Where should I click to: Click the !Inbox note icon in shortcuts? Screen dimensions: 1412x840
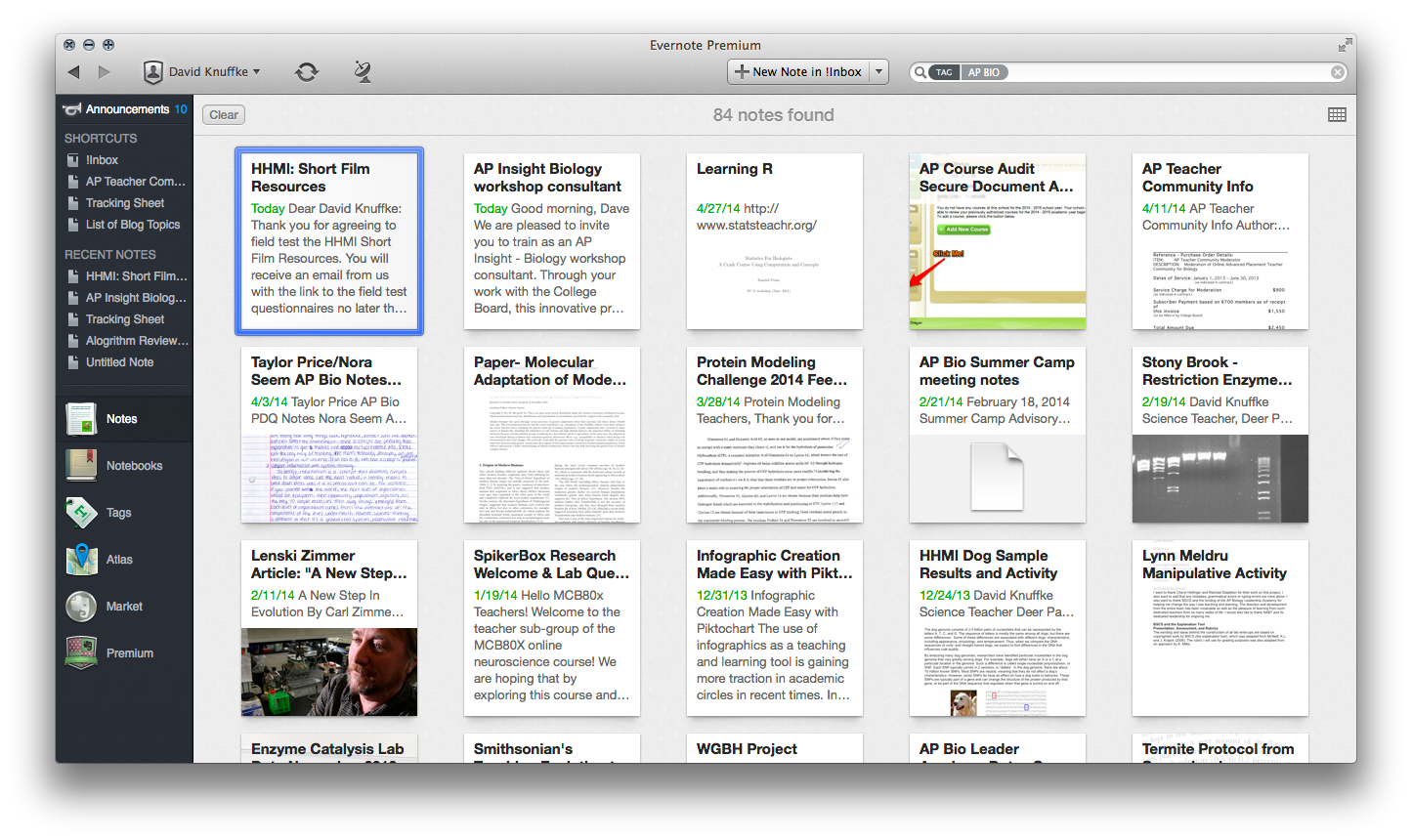73,160
